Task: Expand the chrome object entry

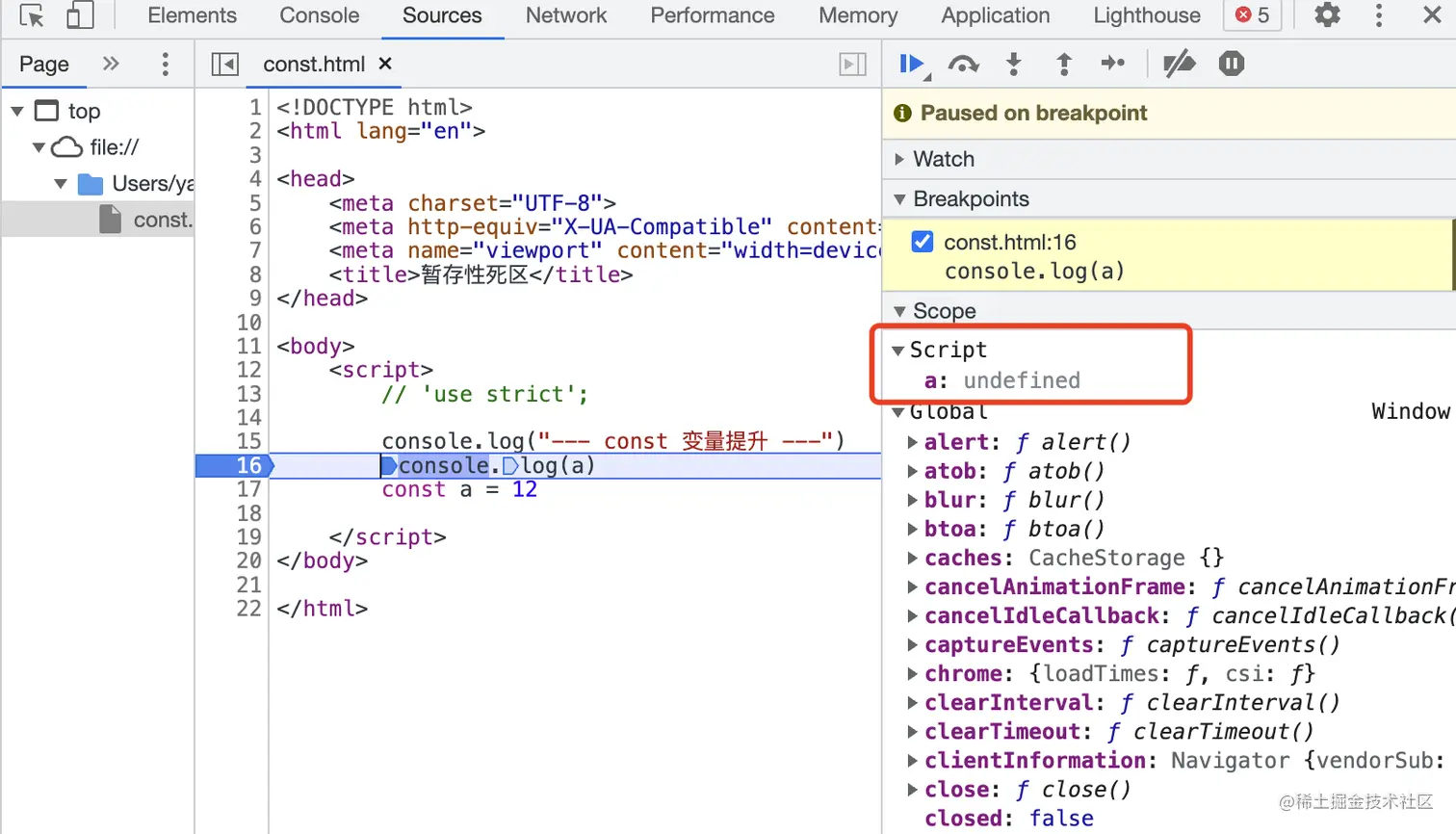Action: (x=912, y=674)
